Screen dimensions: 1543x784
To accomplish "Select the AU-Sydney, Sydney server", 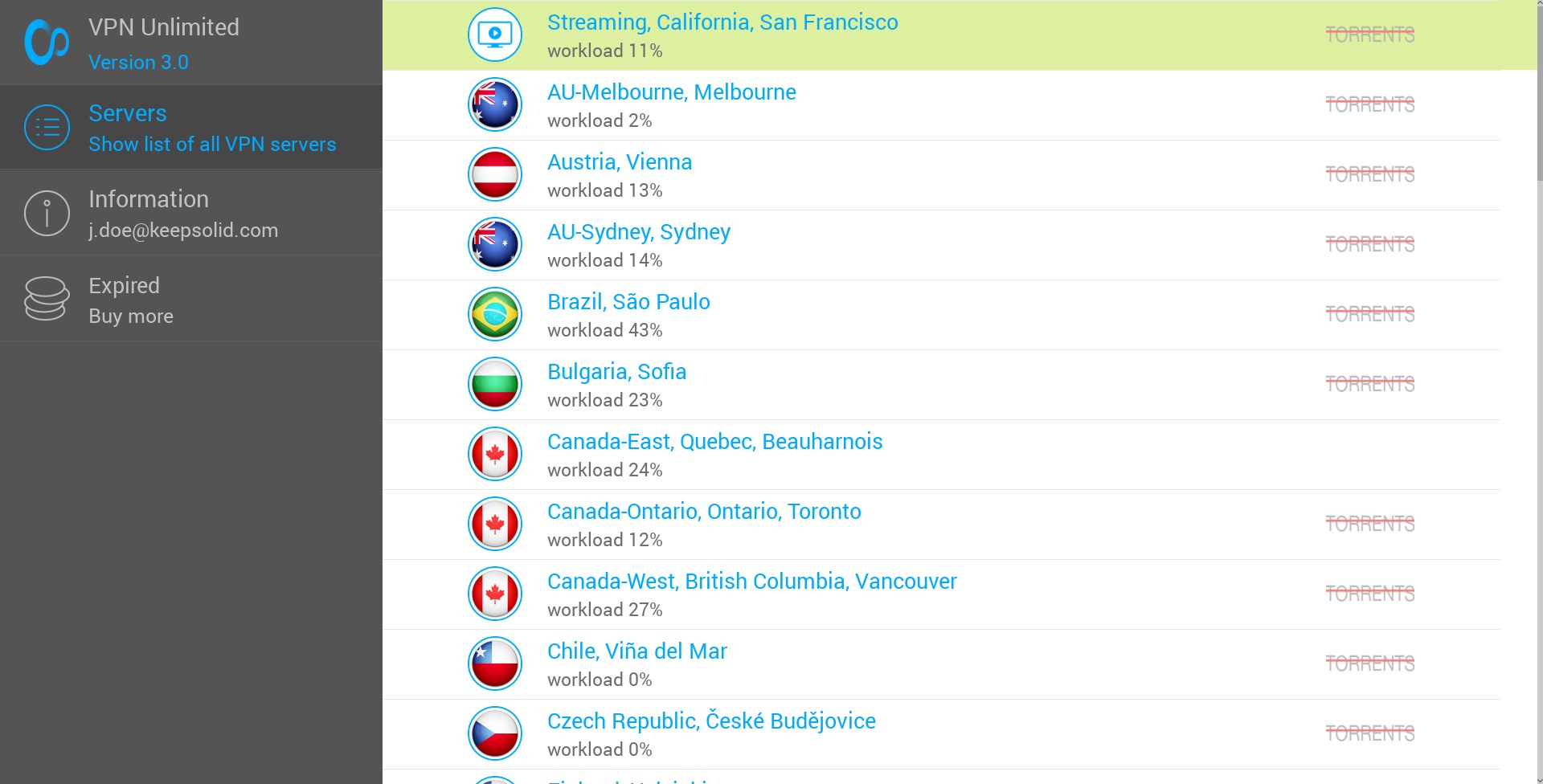I will (638, 232).
